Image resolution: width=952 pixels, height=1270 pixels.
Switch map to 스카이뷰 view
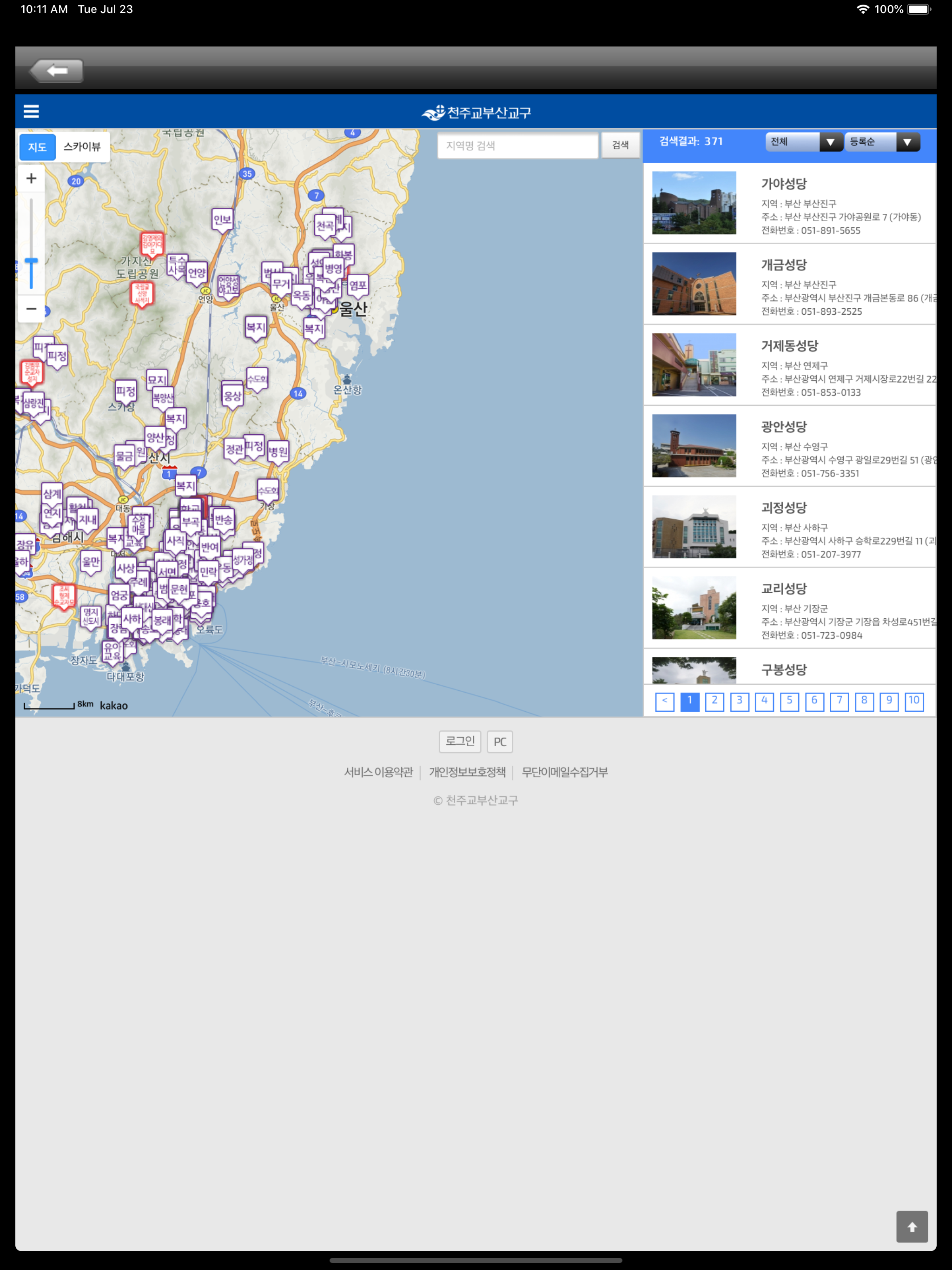(x=82, y=147)
